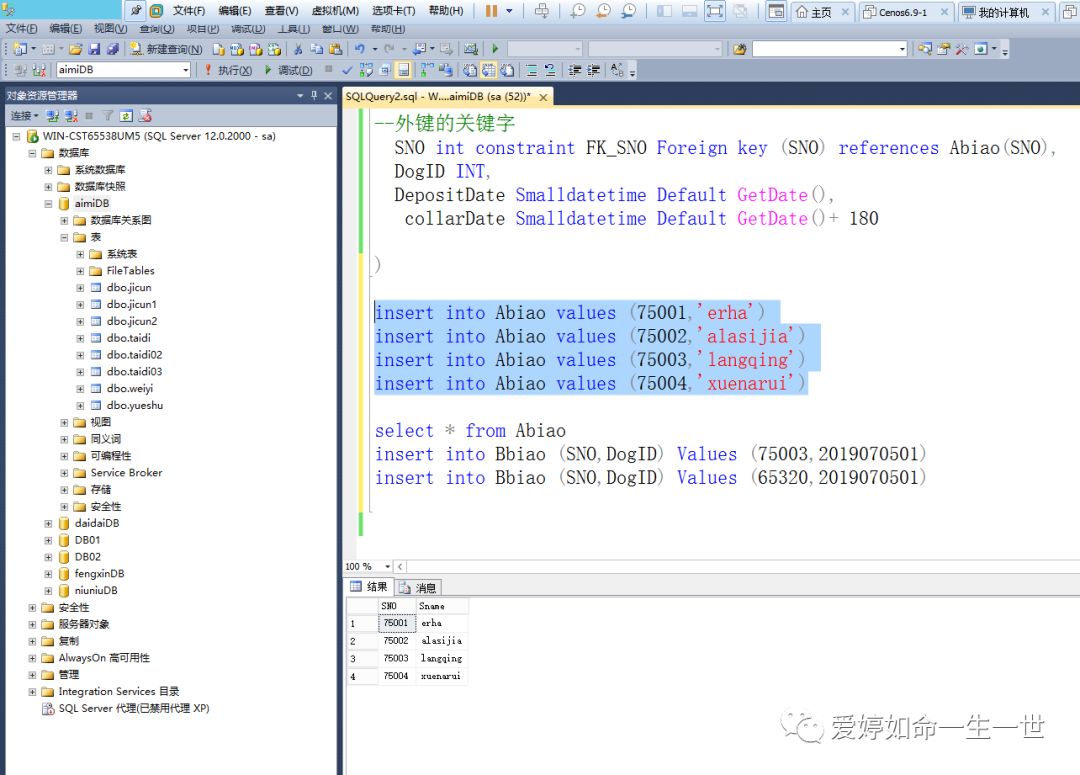Click VMware take snapshot clock icon
The height and width of the screenshot is (775, 1080).
click(x=577, y=11)
